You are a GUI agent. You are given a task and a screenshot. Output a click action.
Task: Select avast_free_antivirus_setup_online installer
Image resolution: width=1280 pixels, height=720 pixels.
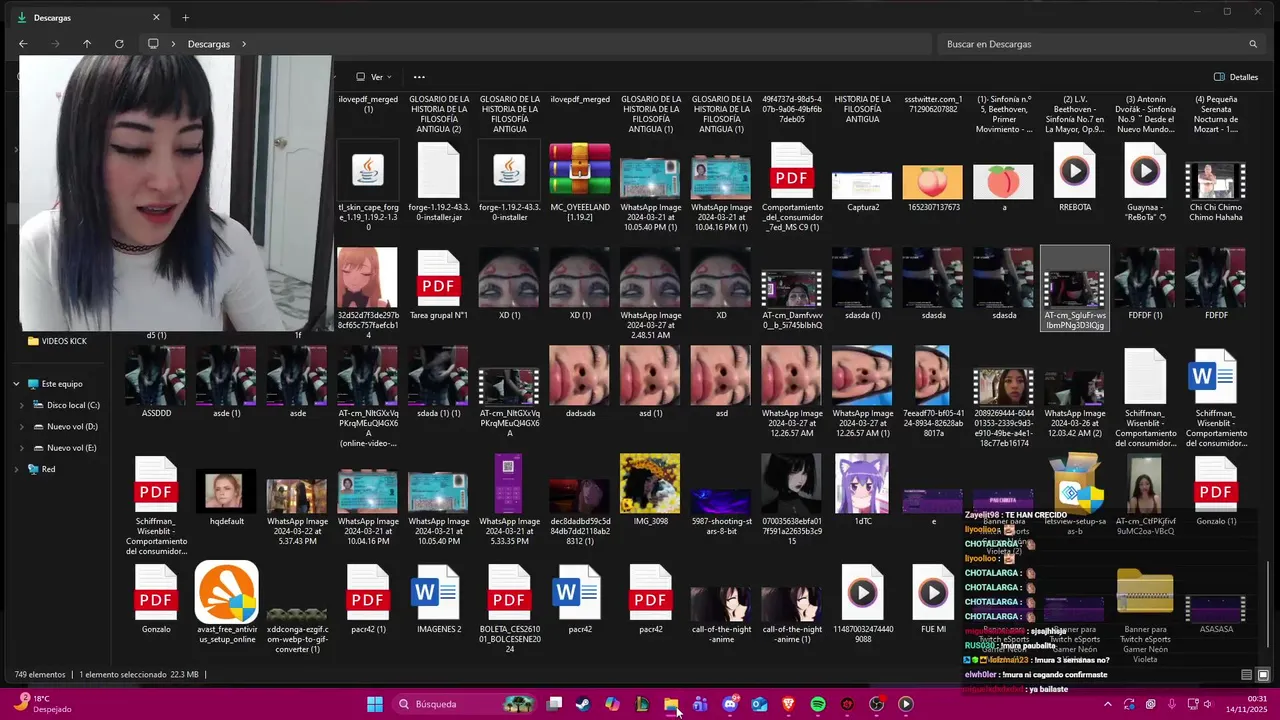(x=227, y=602)
